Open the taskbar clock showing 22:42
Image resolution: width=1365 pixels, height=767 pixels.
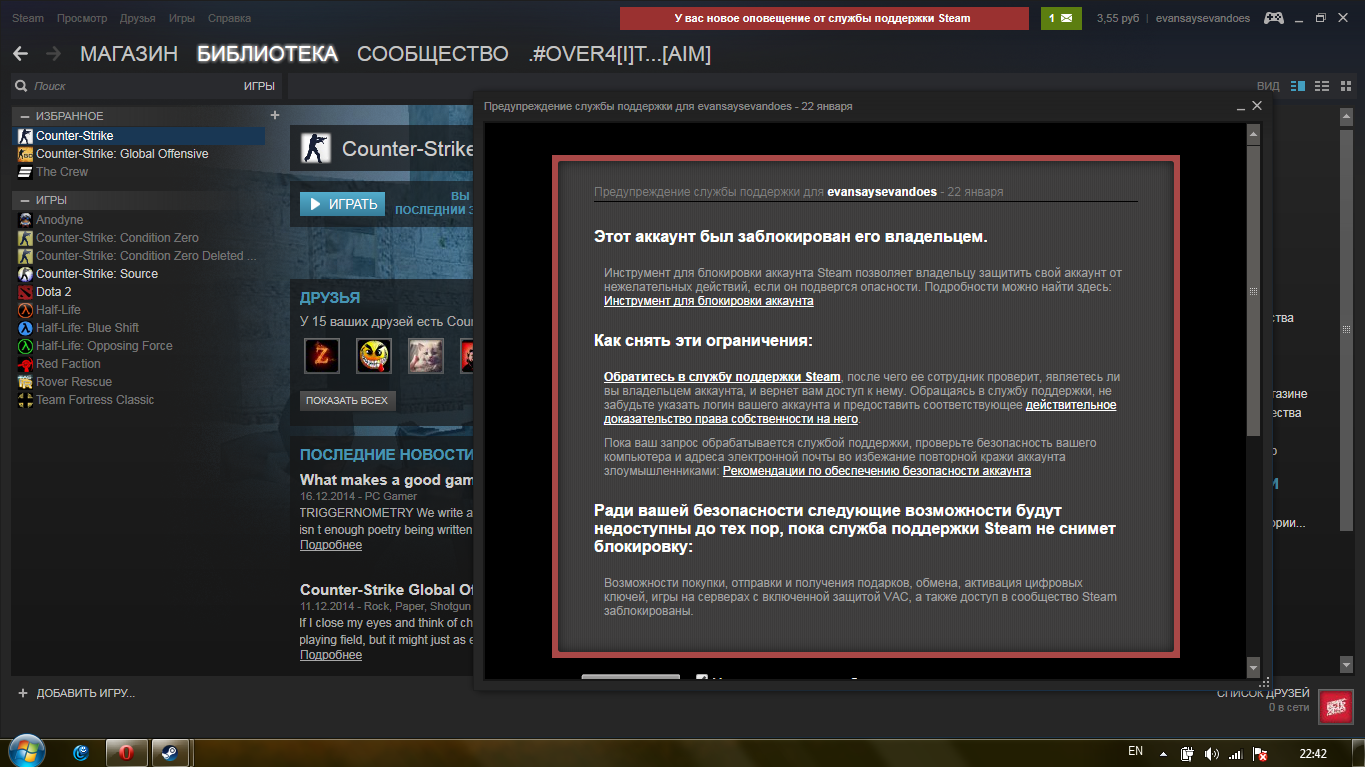coord(1313,753)
